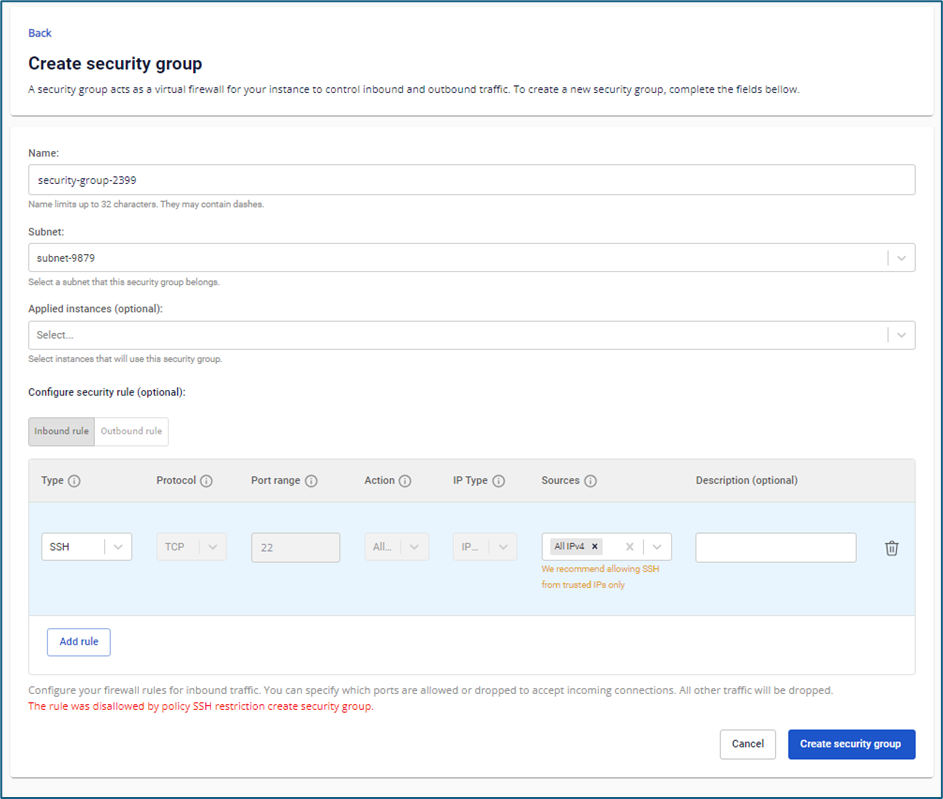943x799 pixels.
Task: Remove the All IPv4 source tag
Action: coord(595,547)
